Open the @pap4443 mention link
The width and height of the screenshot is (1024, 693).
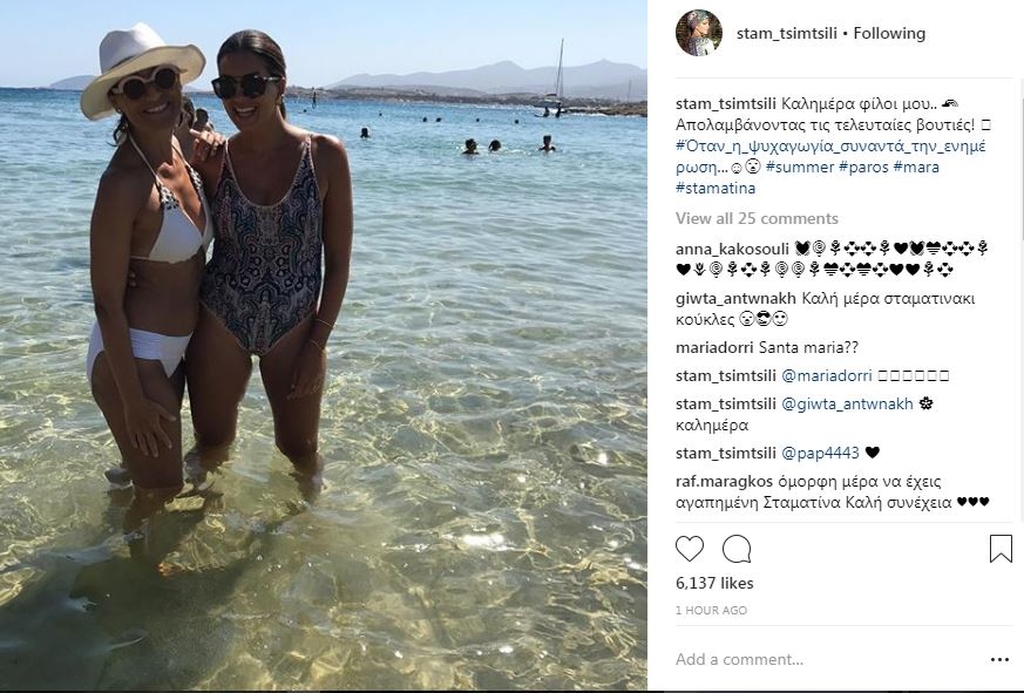[x=820, y=453]
